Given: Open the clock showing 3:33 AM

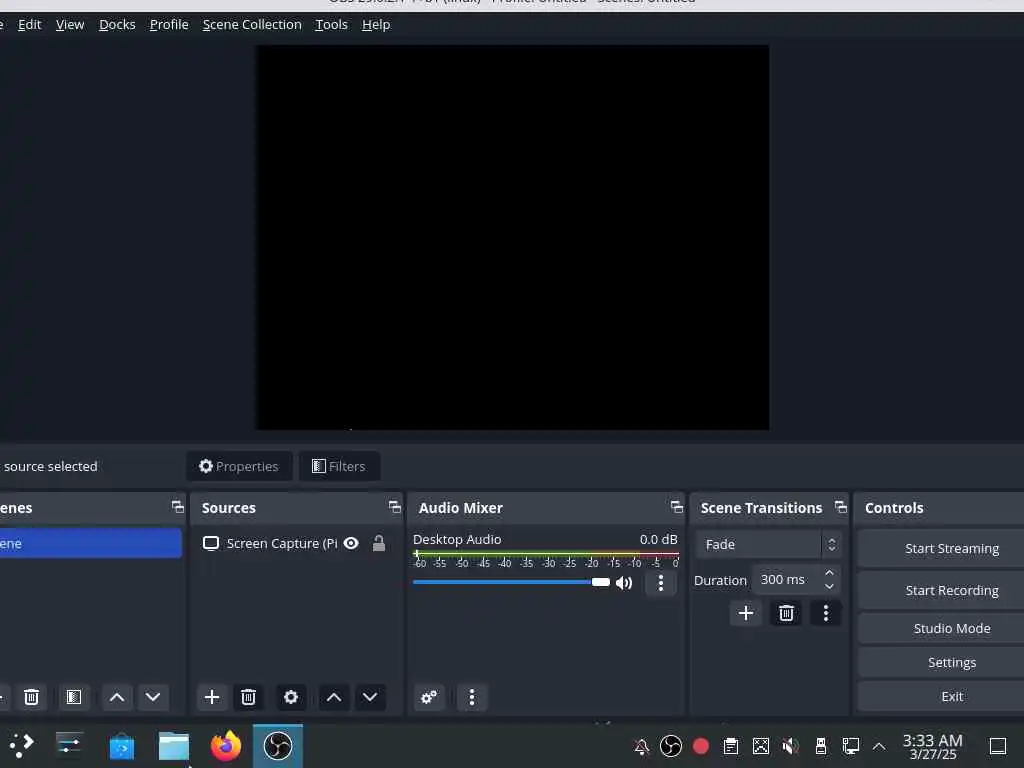Looking at the screenshot, I should [933, 746].
